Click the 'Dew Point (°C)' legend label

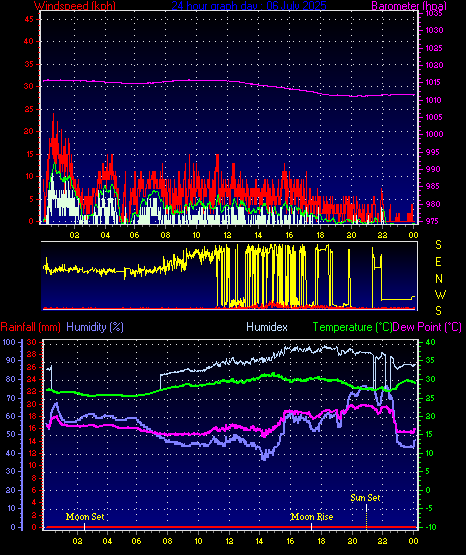click(427, 327)
